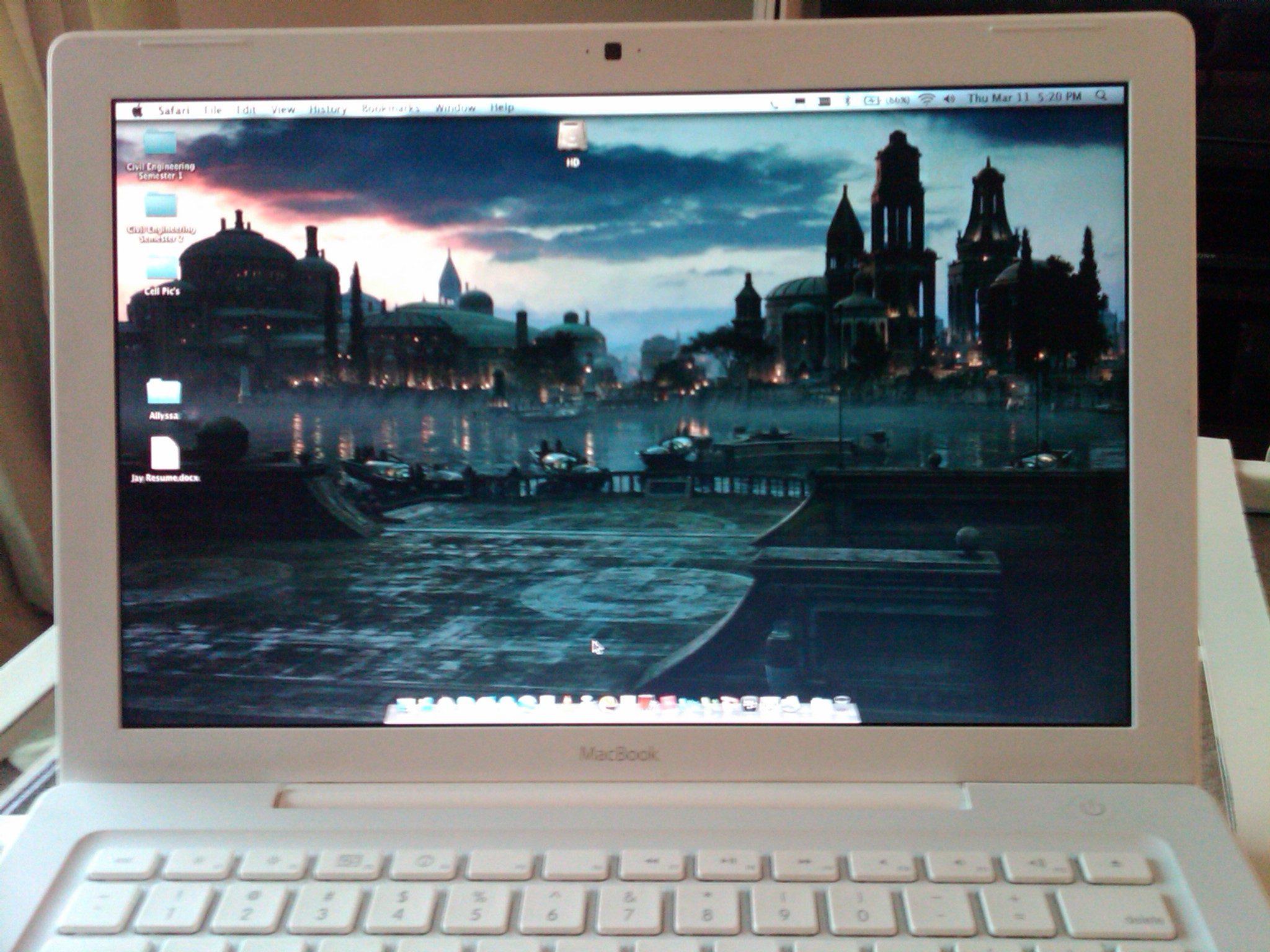Open the File menu

click(213, 110)
